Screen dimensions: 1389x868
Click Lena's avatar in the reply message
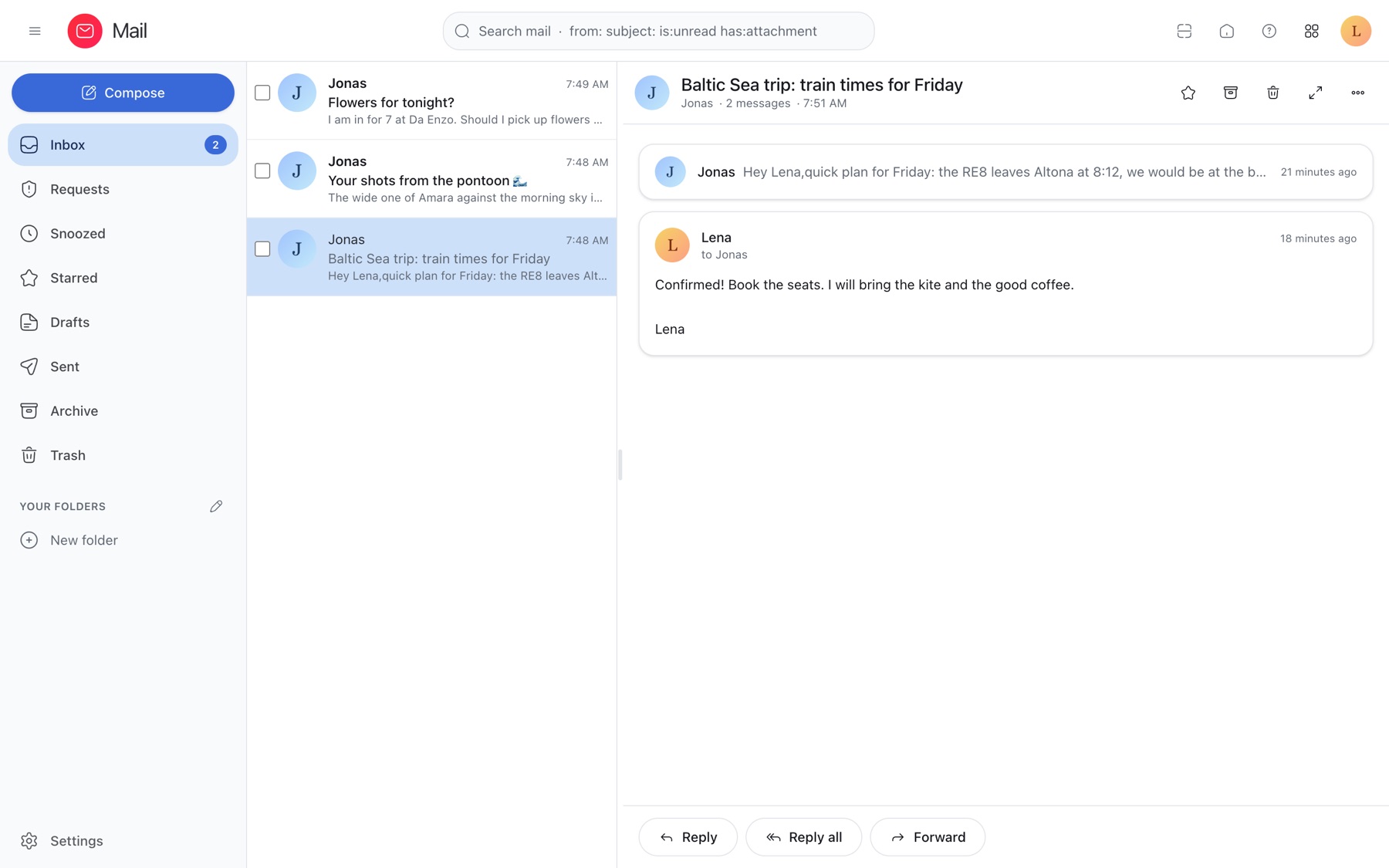[x=672, y=245]
